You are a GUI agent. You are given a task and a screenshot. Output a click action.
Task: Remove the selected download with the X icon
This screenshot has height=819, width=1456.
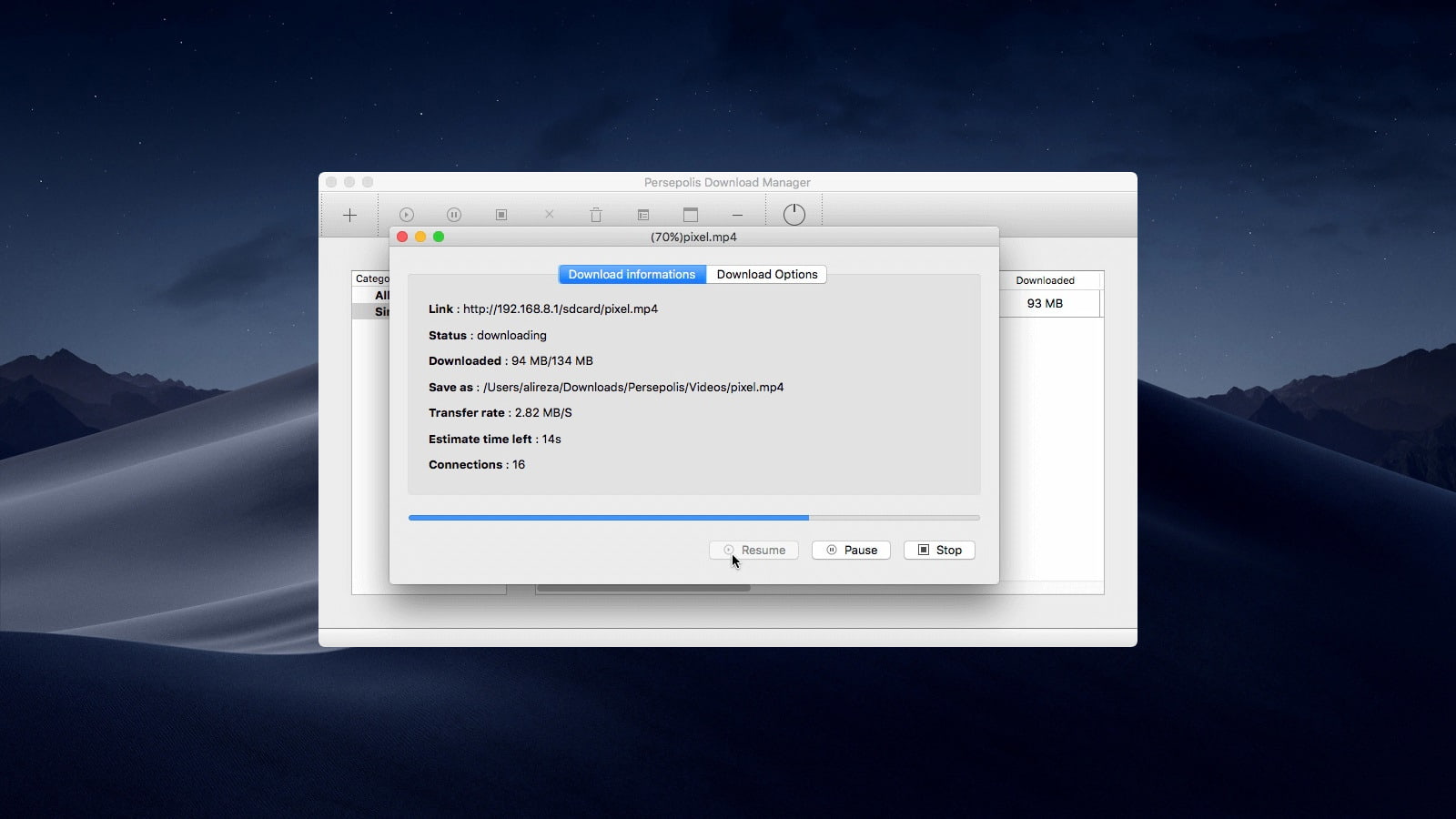point(549,215)
